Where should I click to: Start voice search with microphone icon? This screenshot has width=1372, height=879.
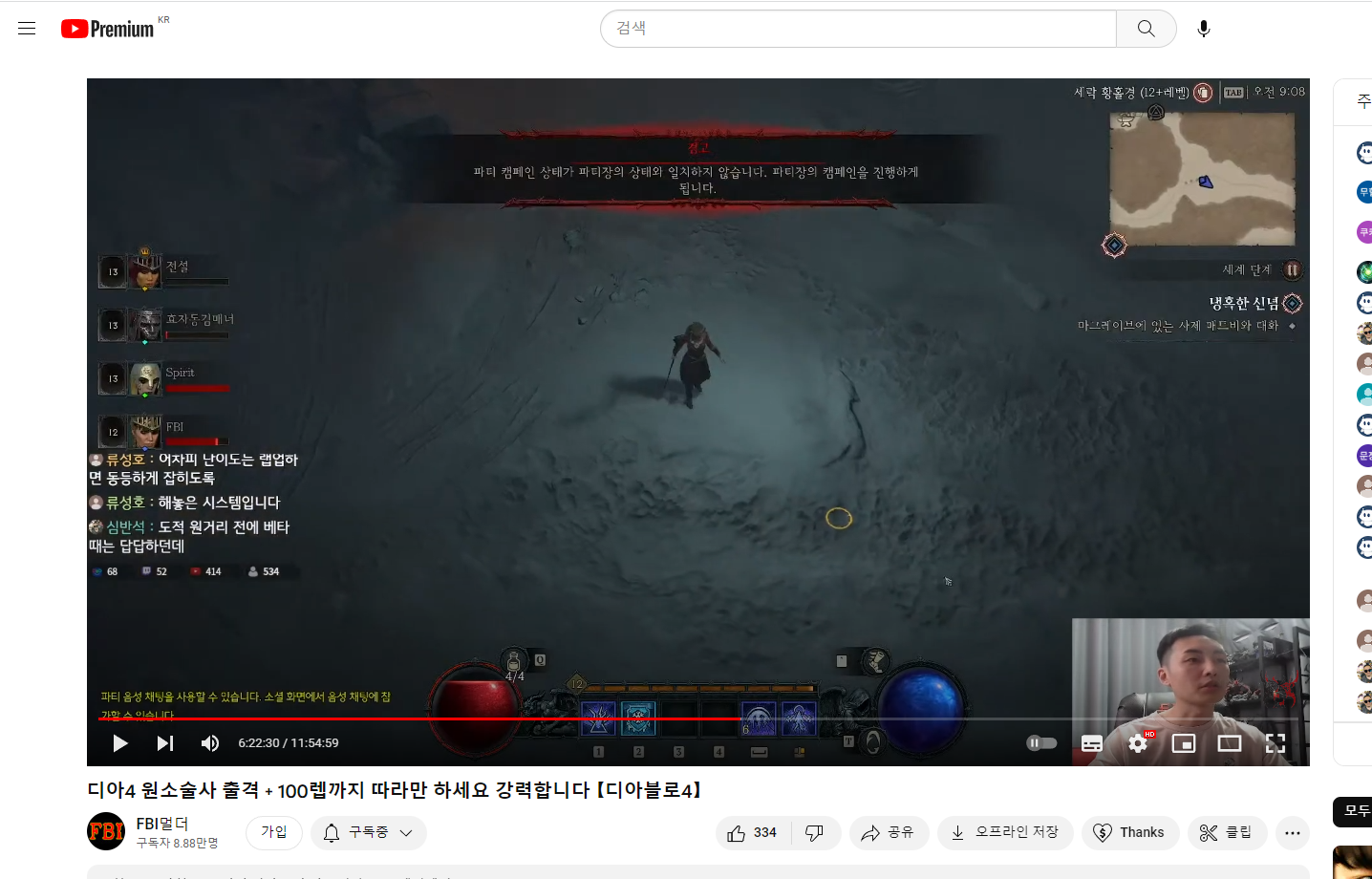[x=1204, y=29]
